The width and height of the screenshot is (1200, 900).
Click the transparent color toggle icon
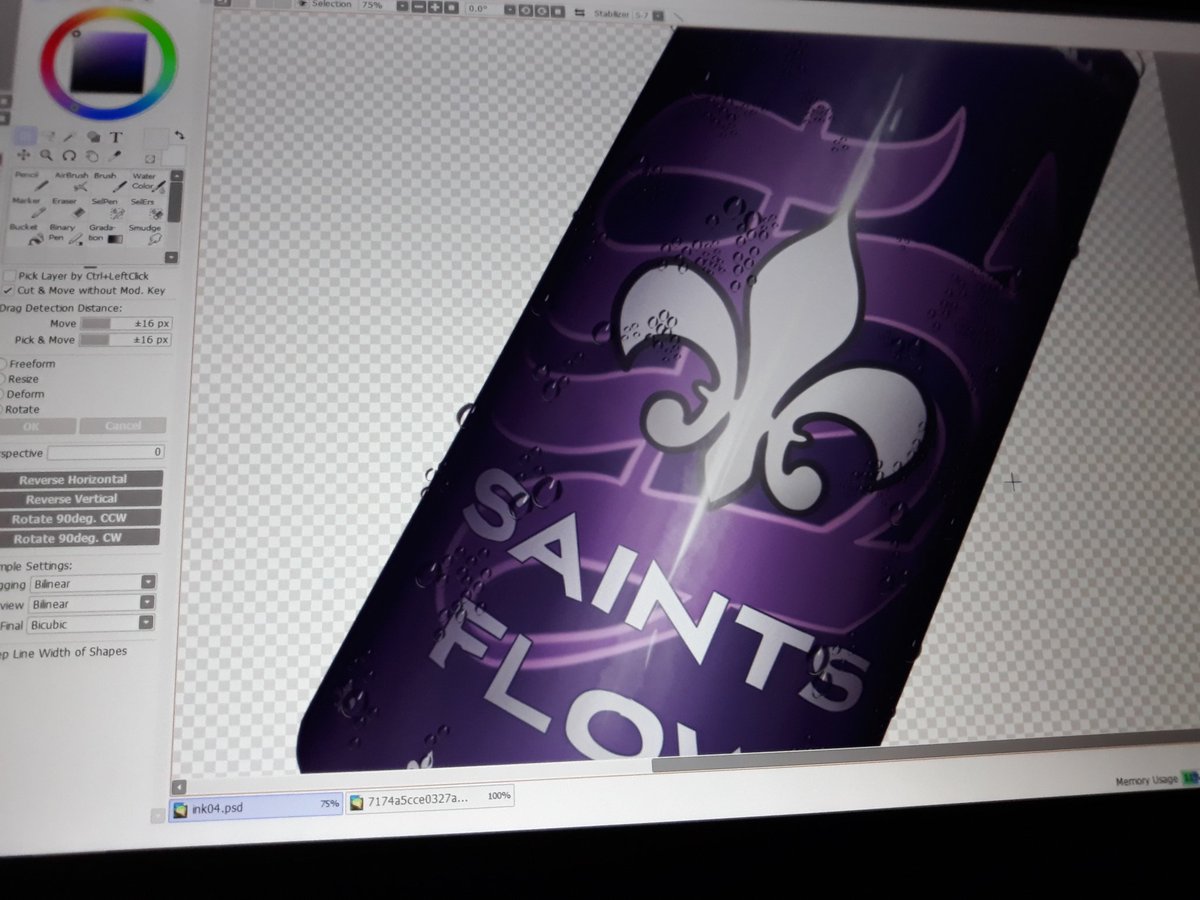pos(150,158)
